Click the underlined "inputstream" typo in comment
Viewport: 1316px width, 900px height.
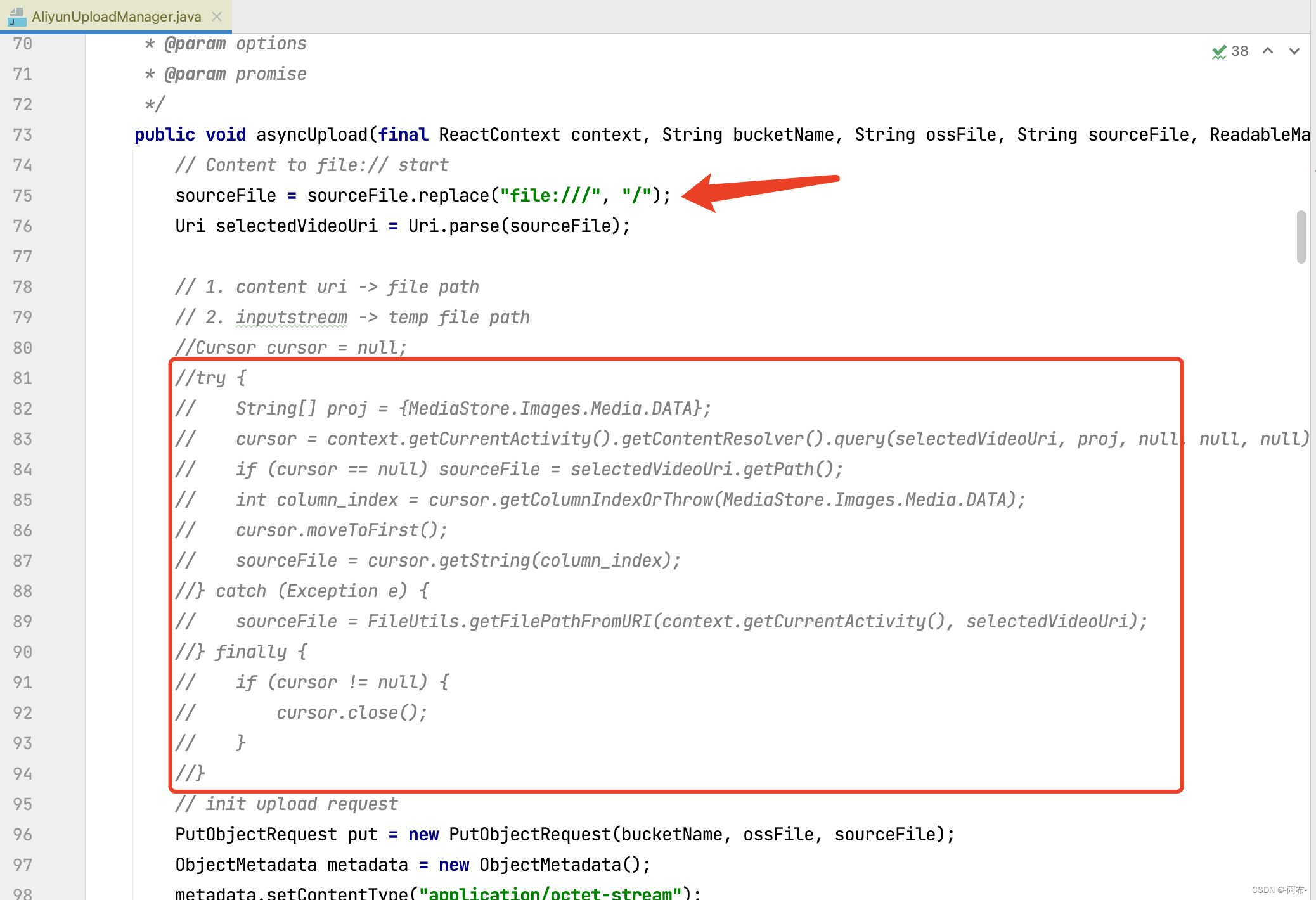[292, 317]
